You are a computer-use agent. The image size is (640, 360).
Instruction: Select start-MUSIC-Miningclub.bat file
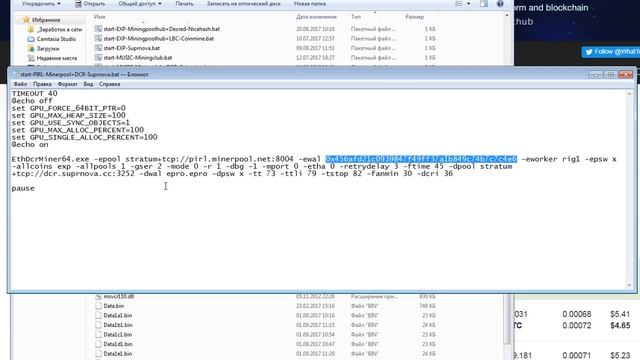click(138, 58)
